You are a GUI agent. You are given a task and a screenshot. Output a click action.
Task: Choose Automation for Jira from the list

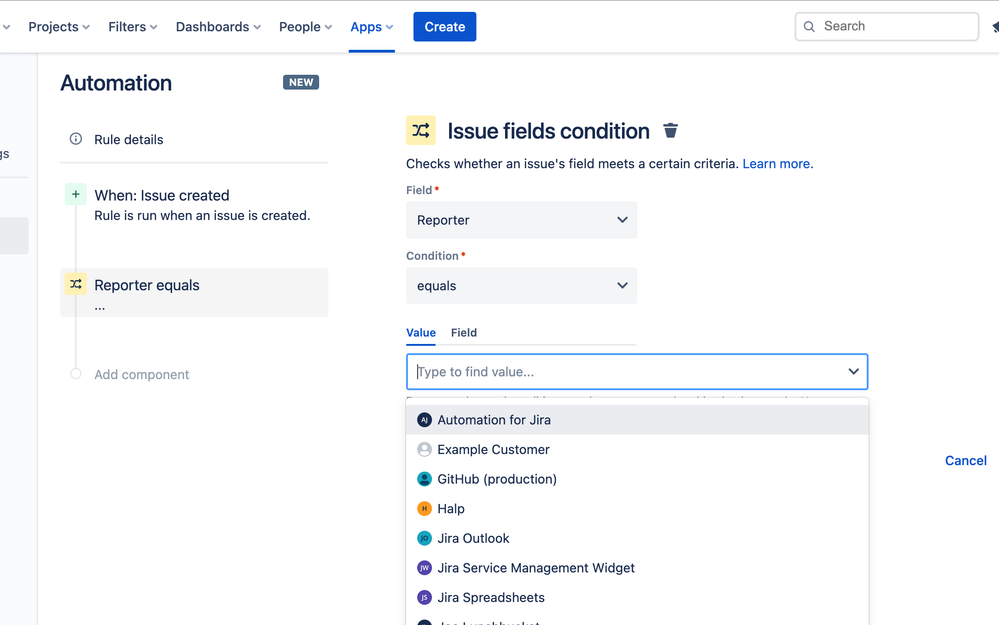(637, 420)
